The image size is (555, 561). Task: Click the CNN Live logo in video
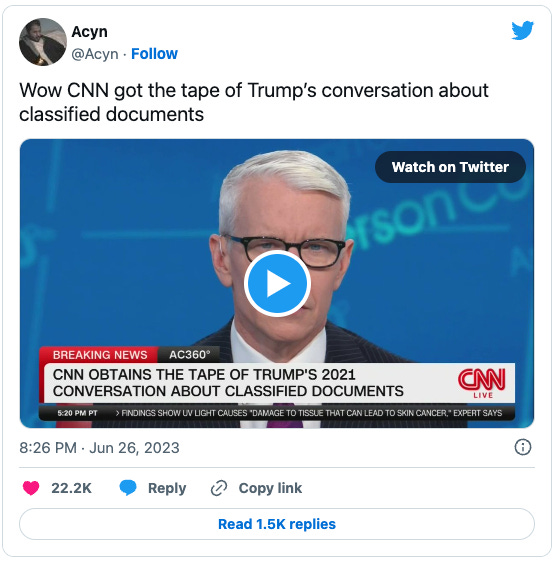click(x=482, y=384)
